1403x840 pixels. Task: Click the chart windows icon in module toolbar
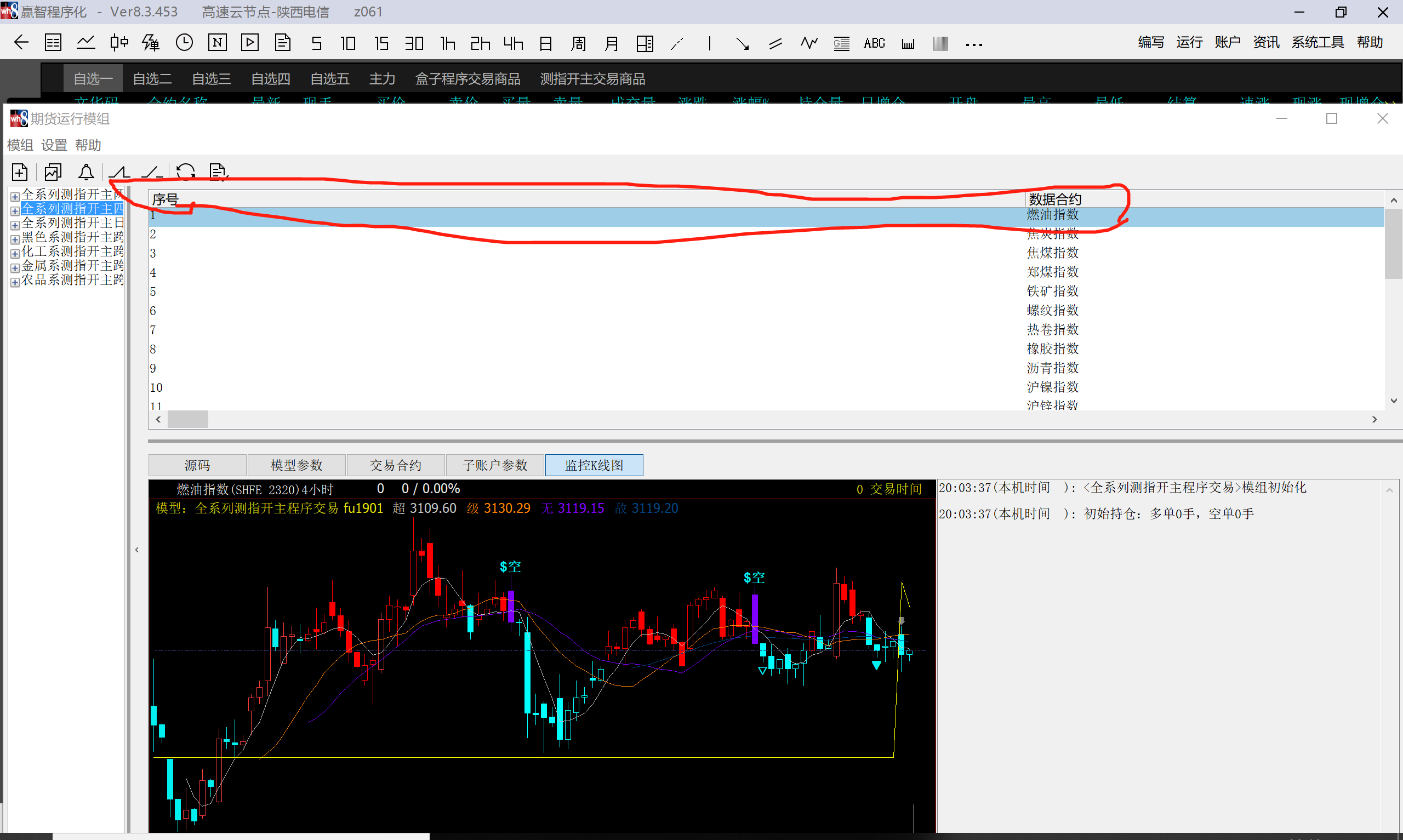pyautogui.click(x=53, y=172)
